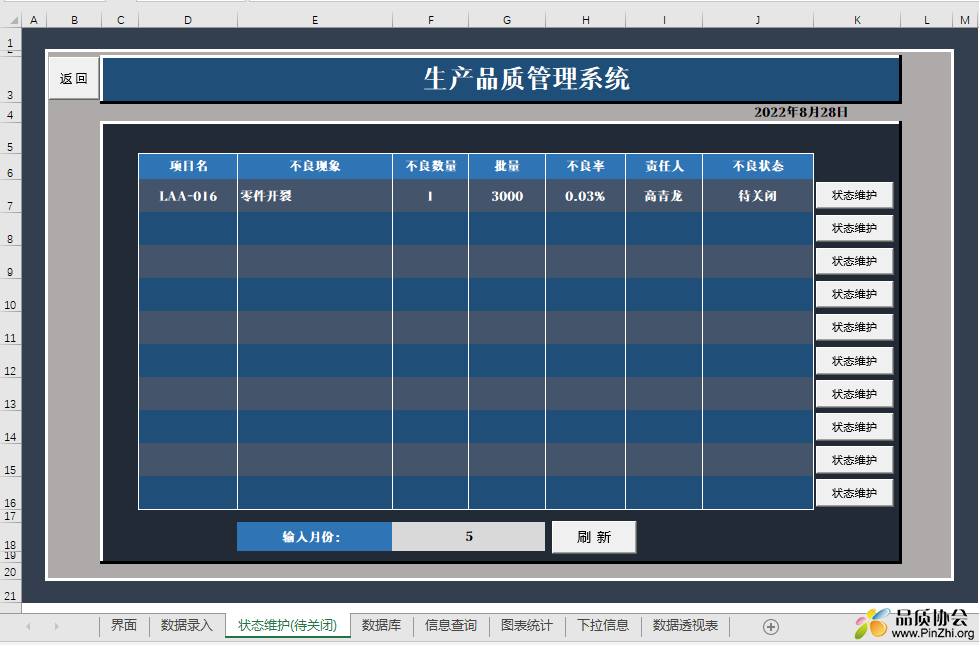The image size is (979, 645).
Task: Switch to the 数据录入 sheet tab
Action: [x=187, y=625]
